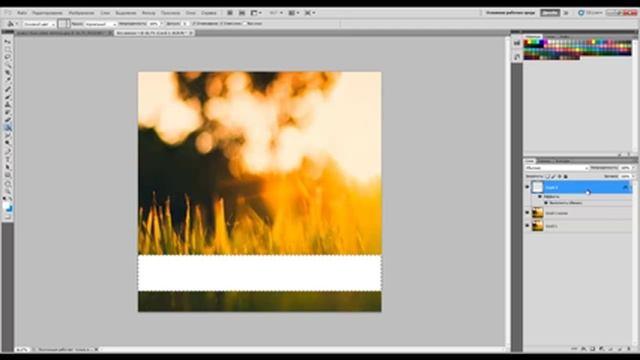Viewport: 640px width, 360px height.
Task: Launch Mini Bridge from application bar
Action: click(242, 13)
